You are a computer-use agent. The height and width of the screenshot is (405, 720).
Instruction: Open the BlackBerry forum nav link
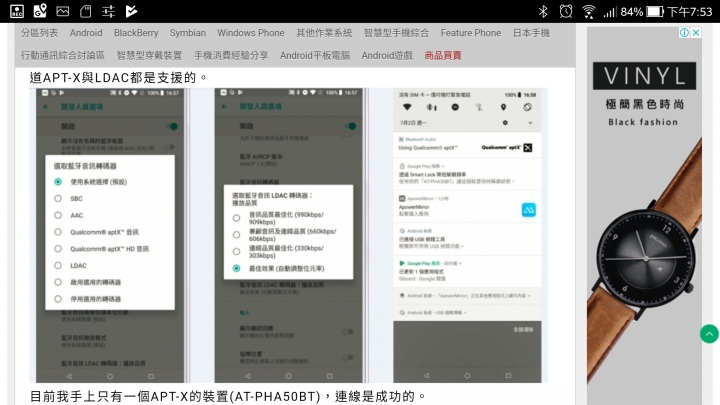click(x=136, y=33)
